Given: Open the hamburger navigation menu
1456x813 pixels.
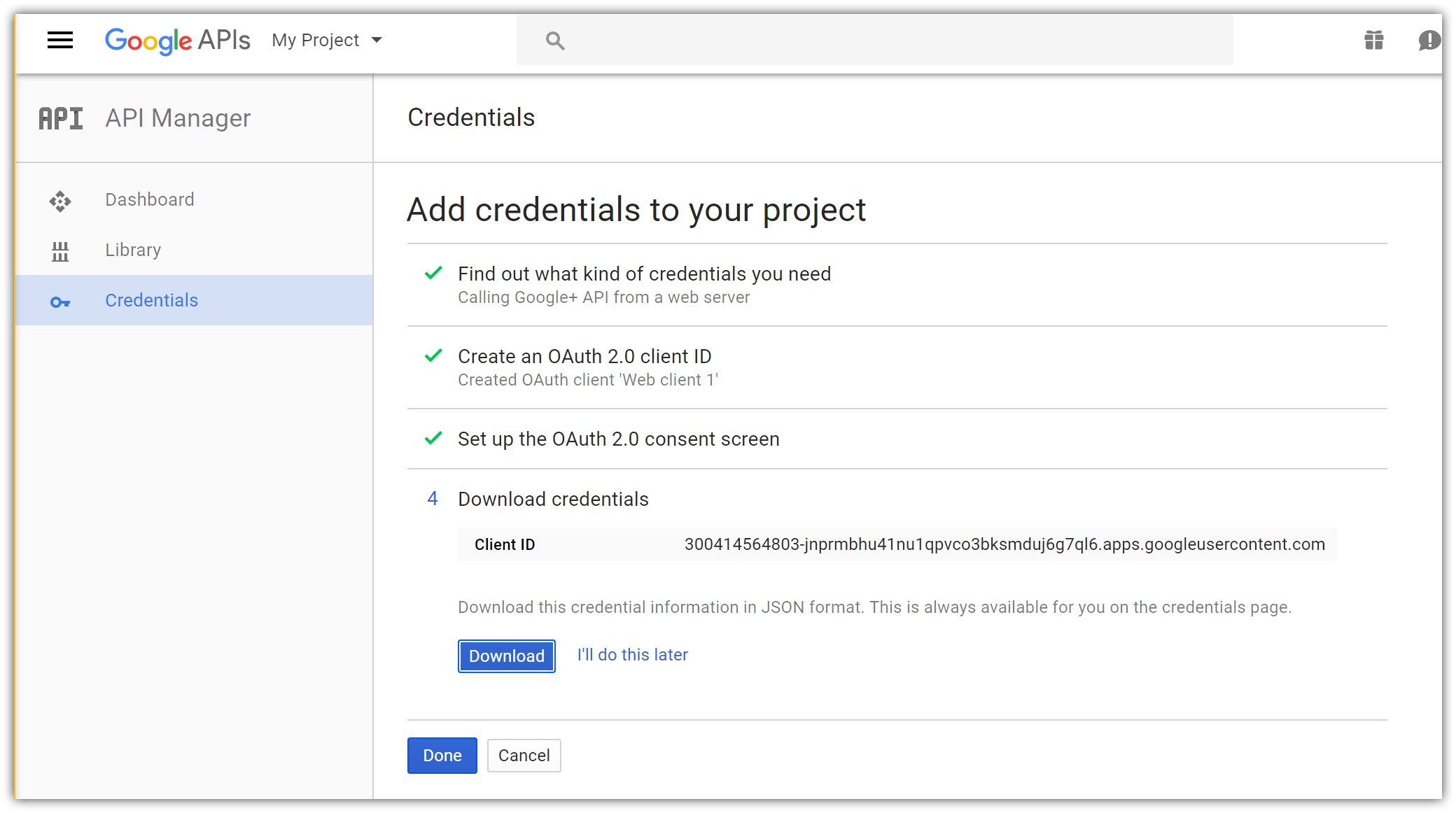Looking at the screenshot, I should pyautogui.click(x=60, y=40).
